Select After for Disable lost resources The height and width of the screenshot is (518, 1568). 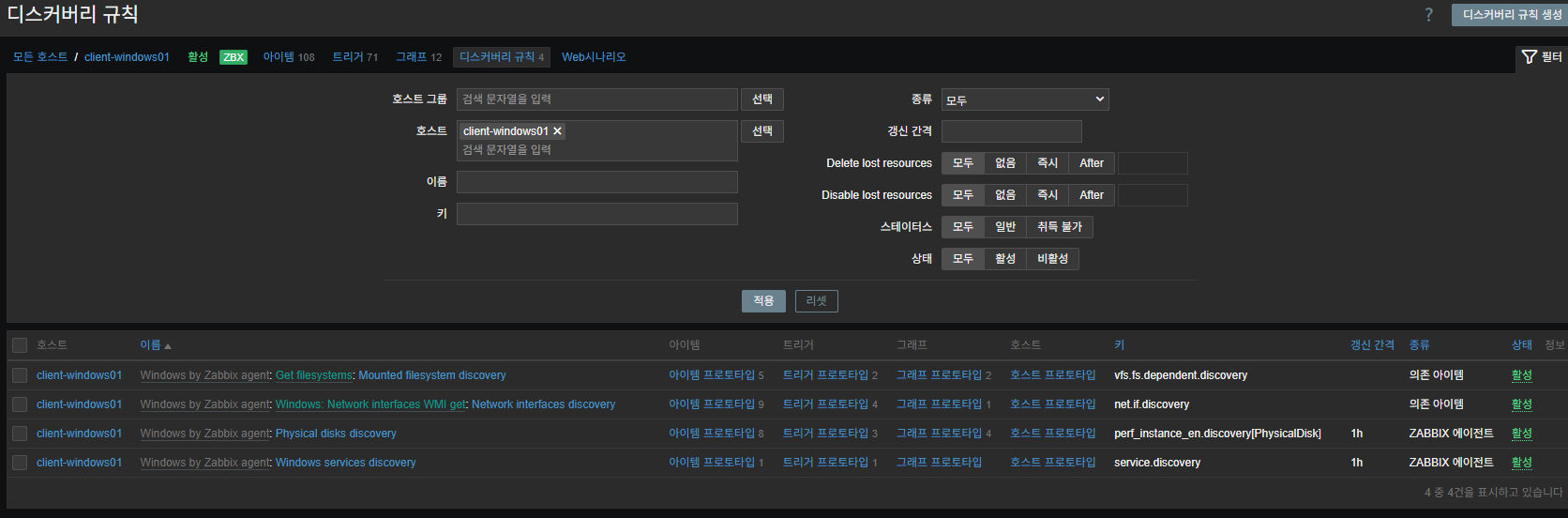pos(1092,195)
